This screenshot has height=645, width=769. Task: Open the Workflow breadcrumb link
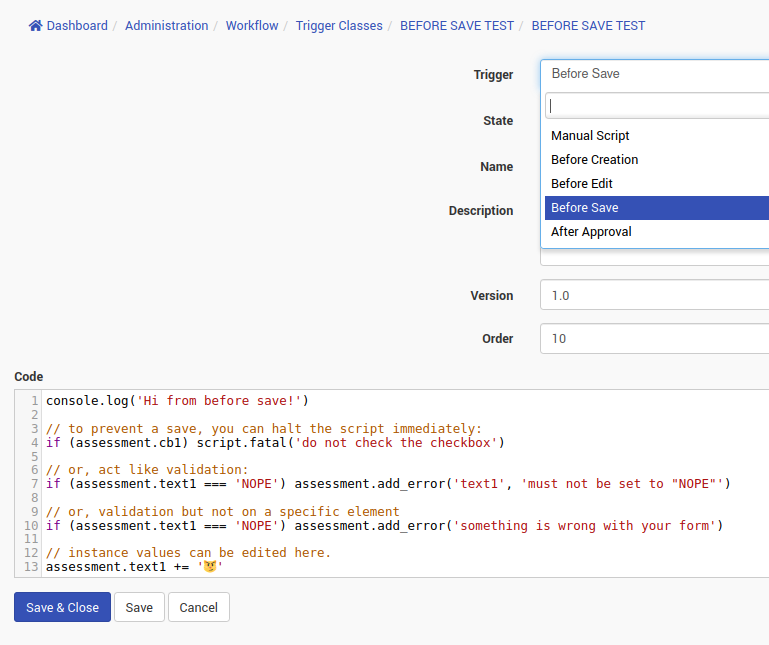(252, 26)
